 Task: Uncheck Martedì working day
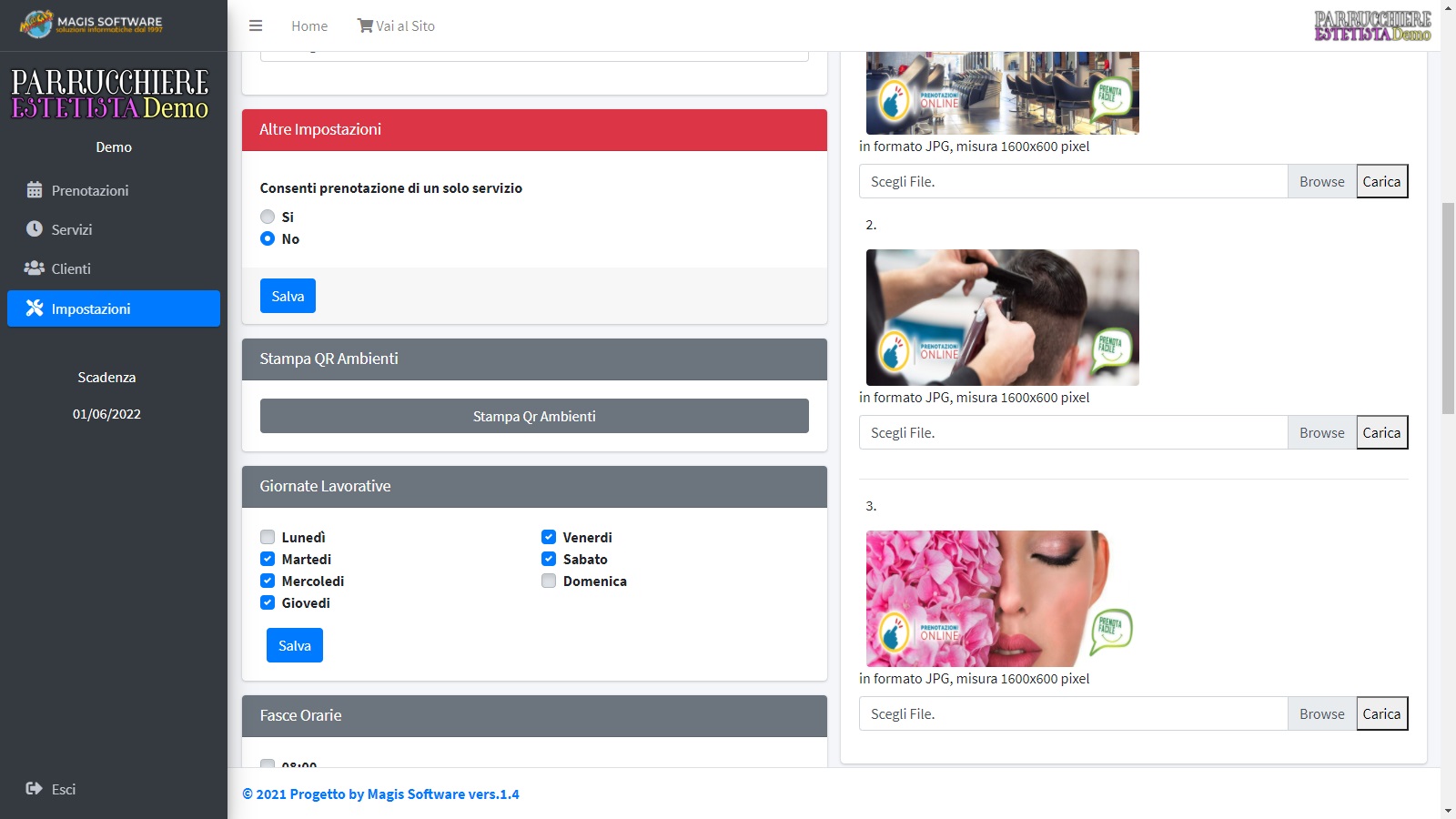[268, 559]
